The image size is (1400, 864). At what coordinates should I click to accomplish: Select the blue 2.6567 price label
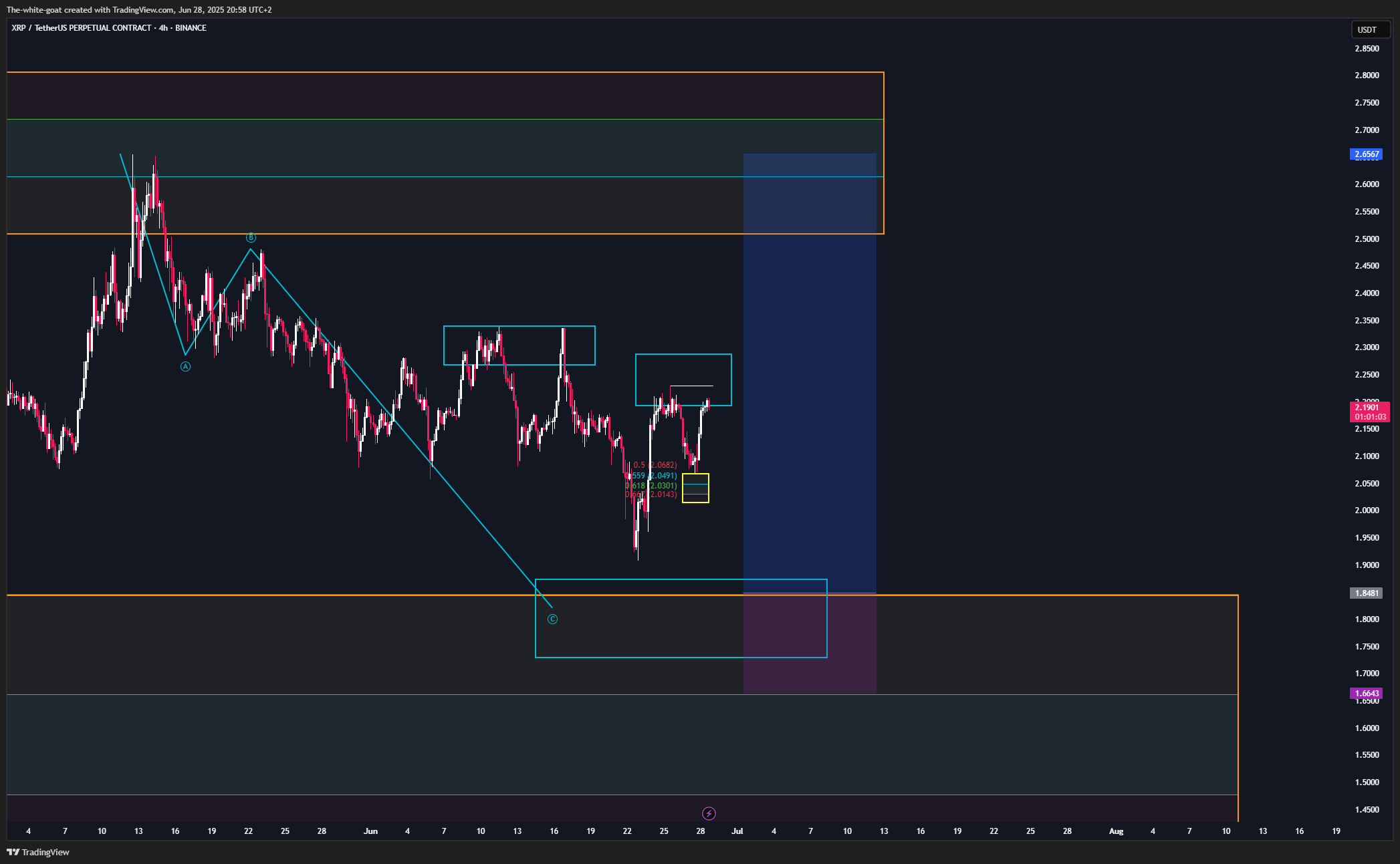[1366, 154]
